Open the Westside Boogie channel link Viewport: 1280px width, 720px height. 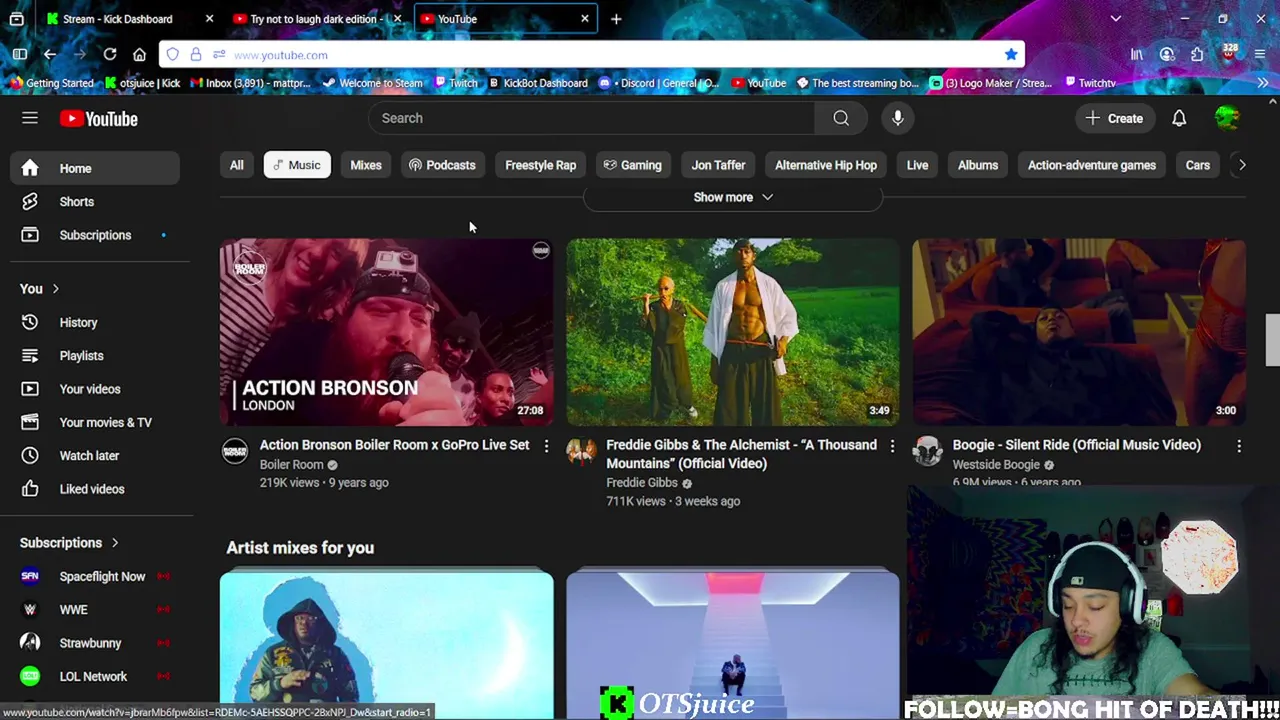pos(996,464)
